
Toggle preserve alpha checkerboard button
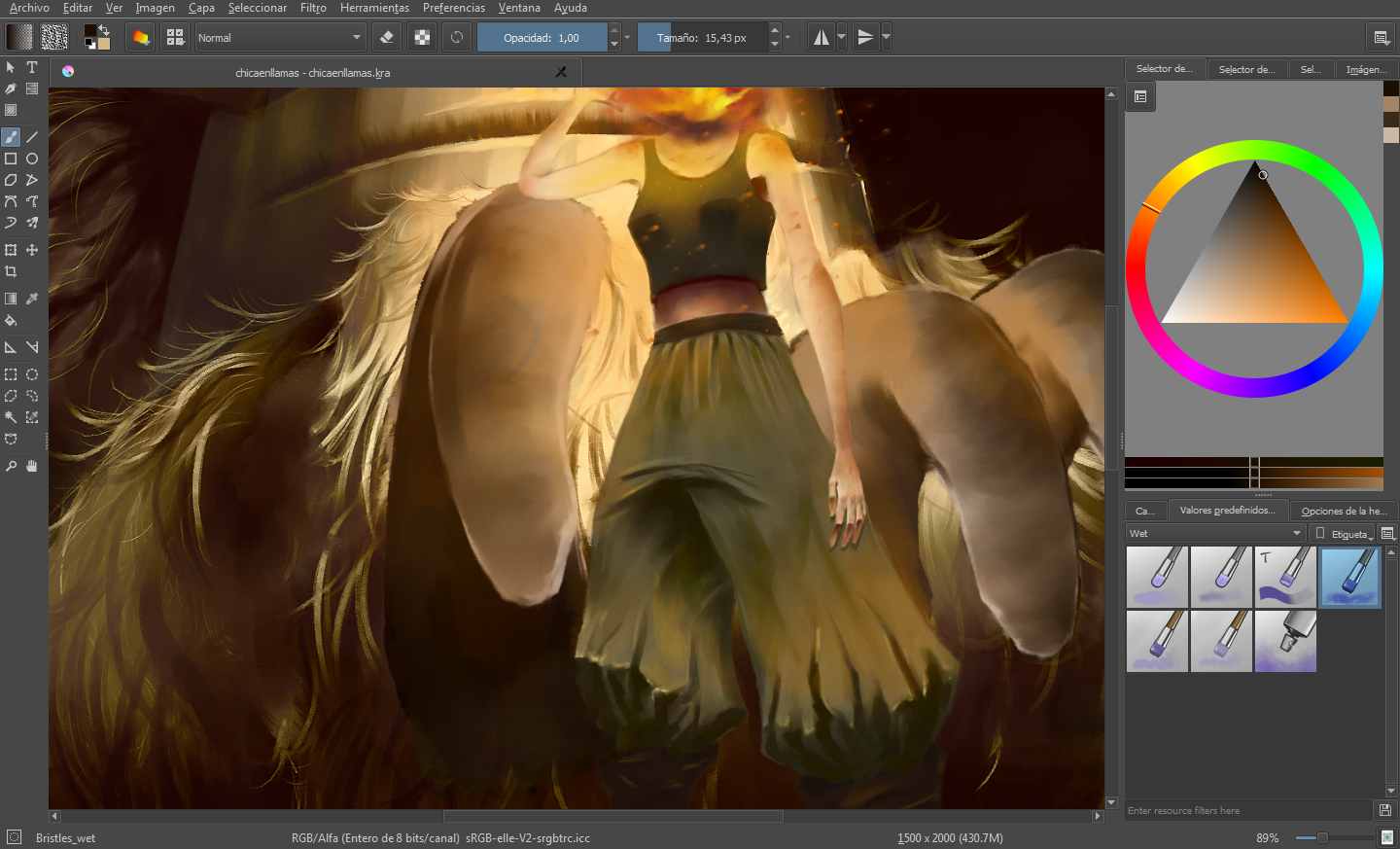pos(422,38)
